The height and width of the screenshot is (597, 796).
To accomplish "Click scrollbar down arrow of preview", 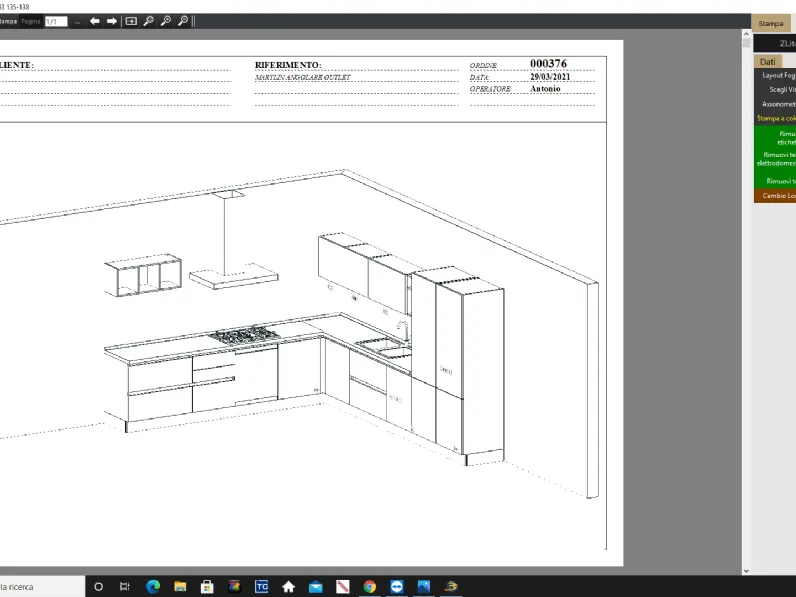I will (x=746, y=571).
